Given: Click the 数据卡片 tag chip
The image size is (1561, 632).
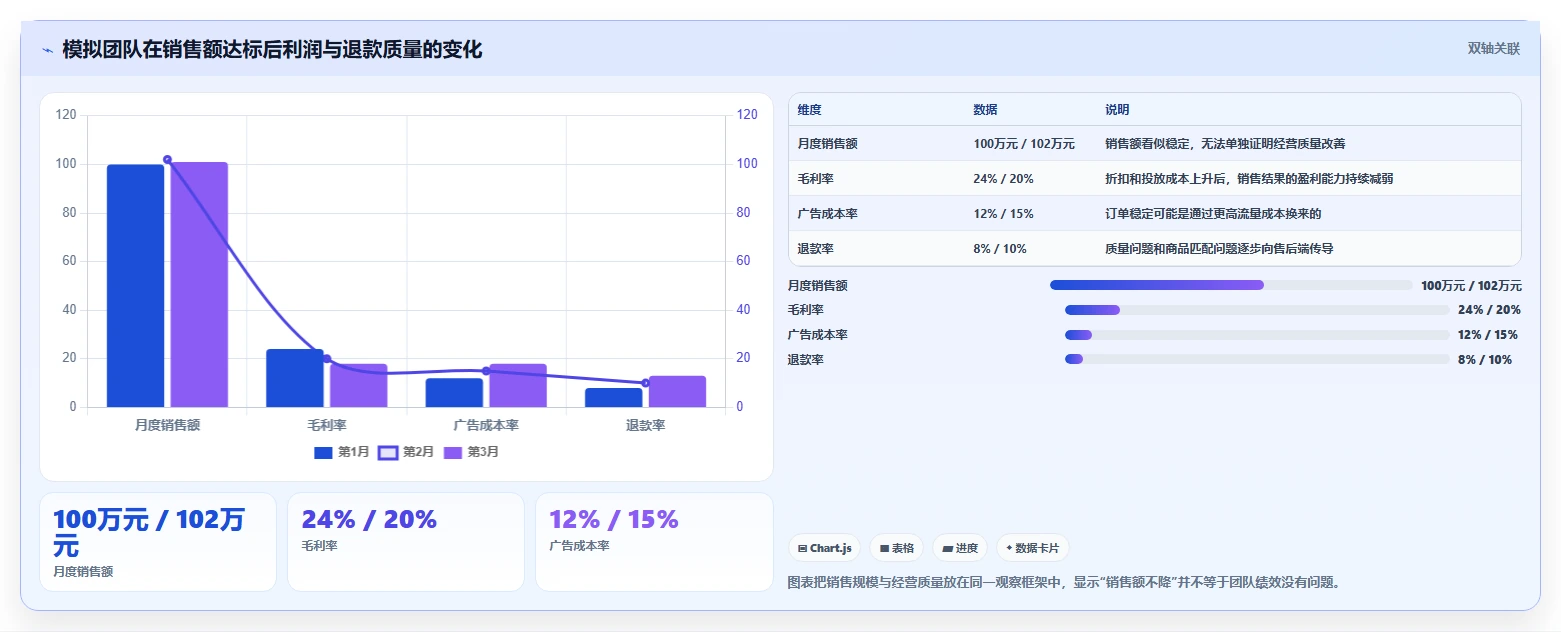Looking at the screenshot, I should point(1032,548).
